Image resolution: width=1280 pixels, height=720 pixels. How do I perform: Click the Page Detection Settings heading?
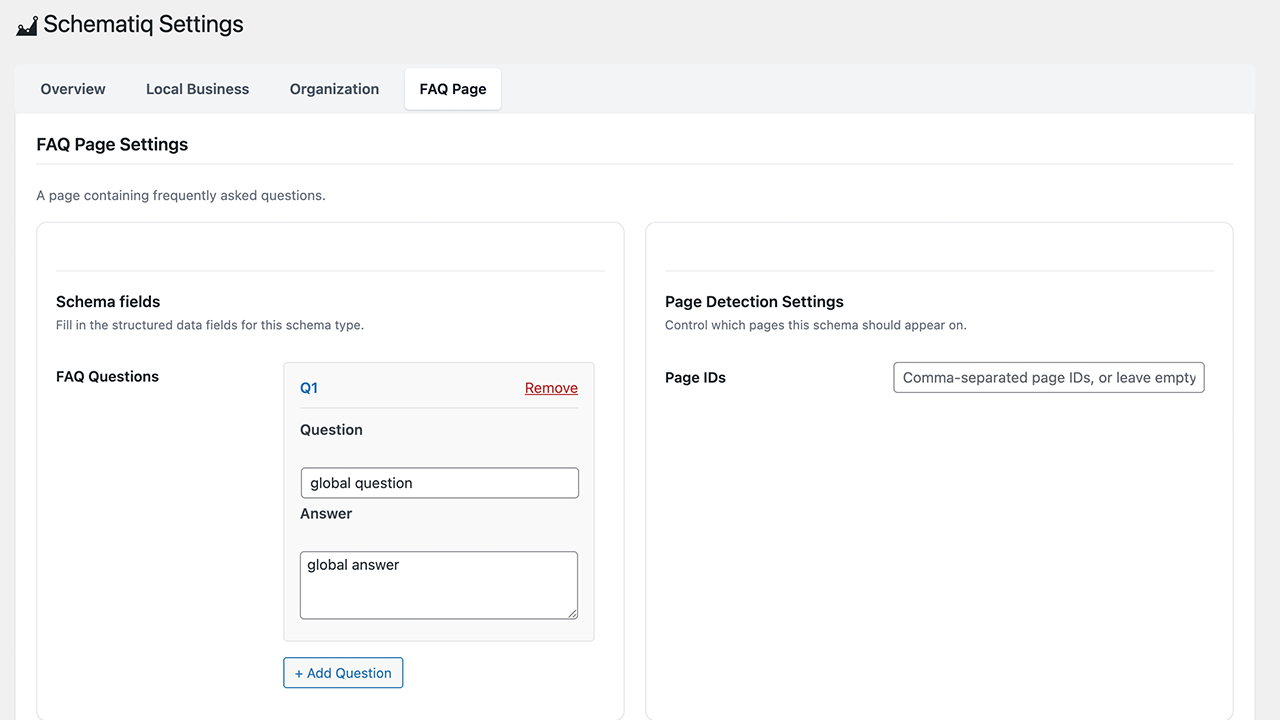pos(754,301)
